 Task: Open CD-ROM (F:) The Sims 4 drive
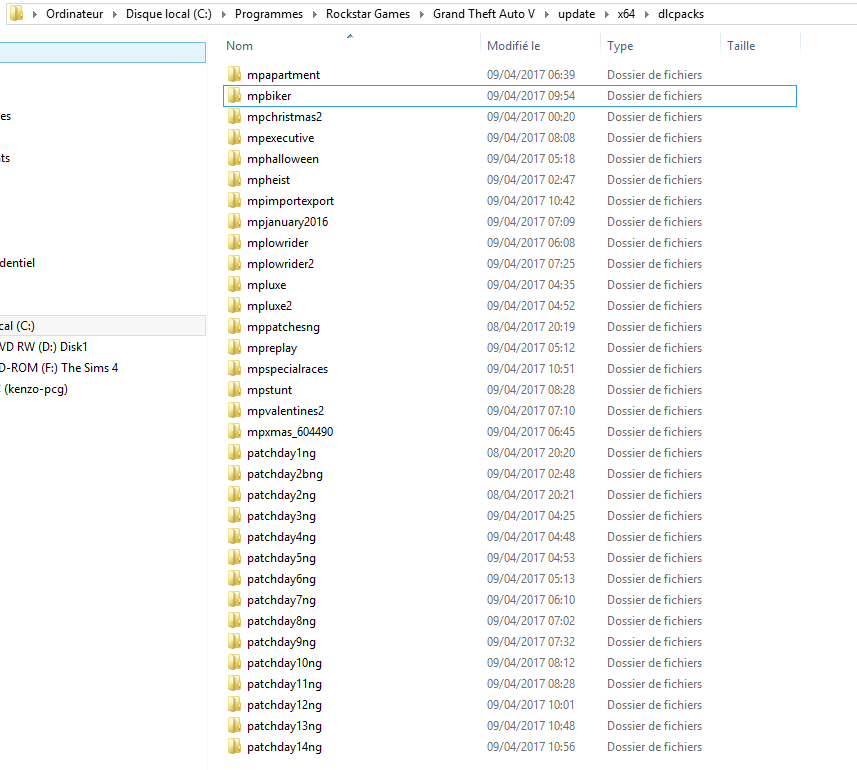point(59,368)
